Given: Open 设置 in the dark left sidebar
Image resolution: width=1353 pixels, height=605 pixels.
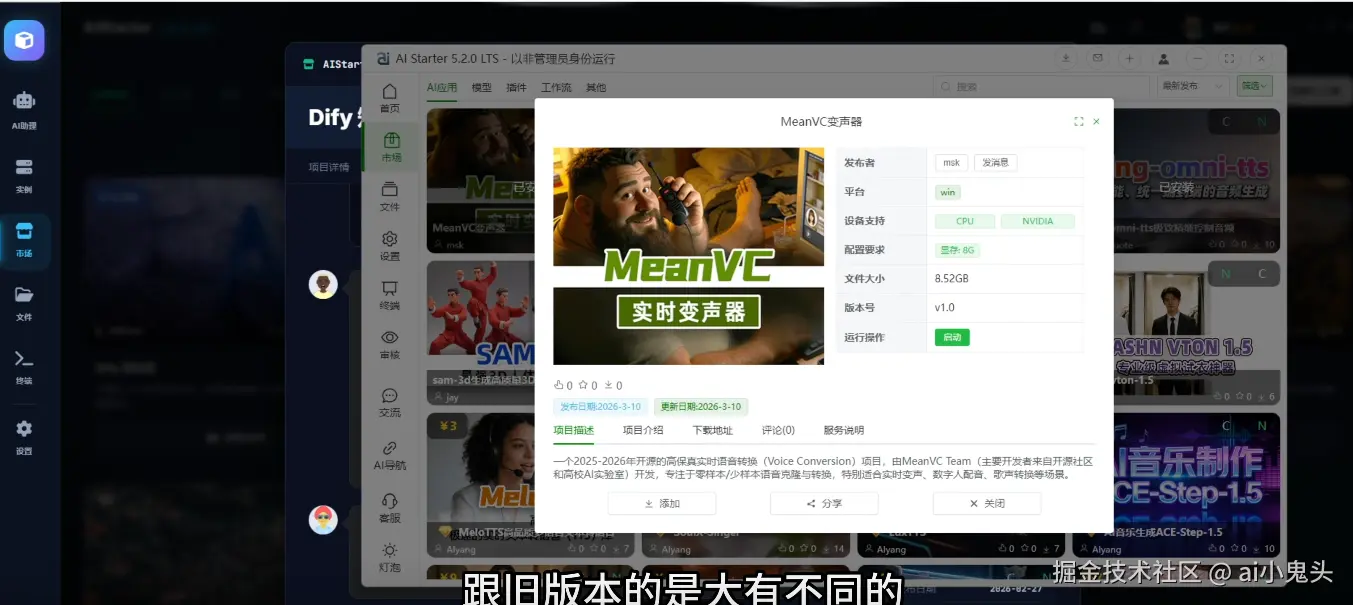Looking at the screenshot, I should (24, 436).
